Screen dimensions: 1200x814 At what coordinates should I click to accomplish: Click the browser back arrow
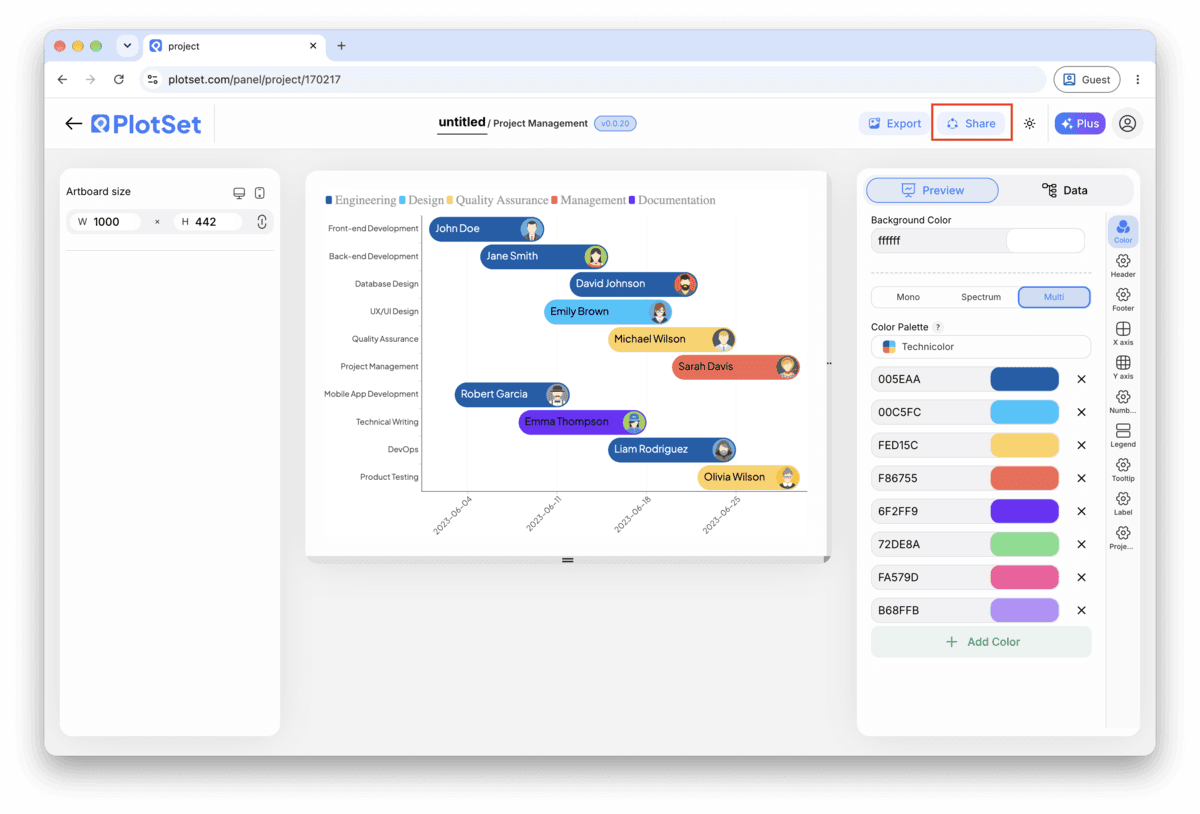(62, 79)
